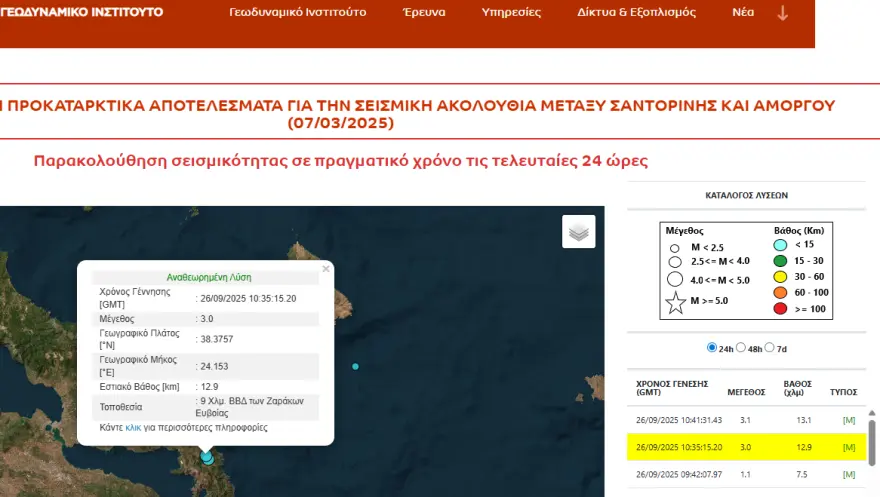Expand the Υπηρεσίες menu

pos(511,13)
